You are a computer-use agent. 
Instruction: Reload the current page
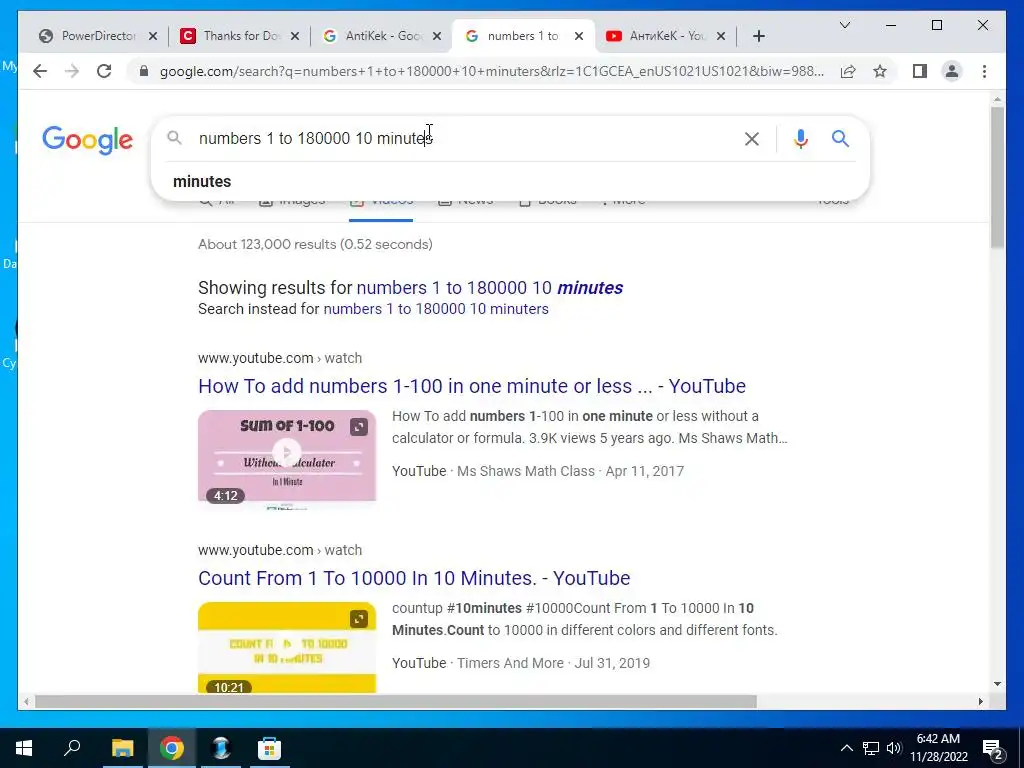click(104, 71)
